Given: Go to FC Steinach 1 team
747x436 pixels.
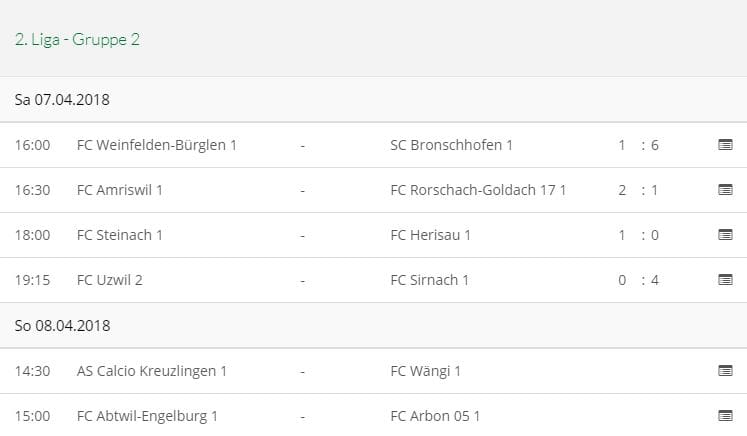Looking at the screenshot, I should (120, 235).
